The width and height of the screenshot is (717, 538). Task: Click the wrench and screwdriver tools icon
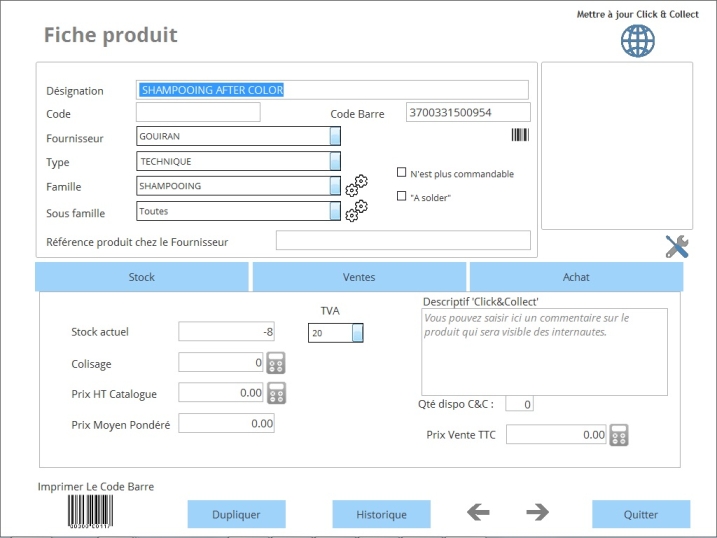(x=677, y=246)
